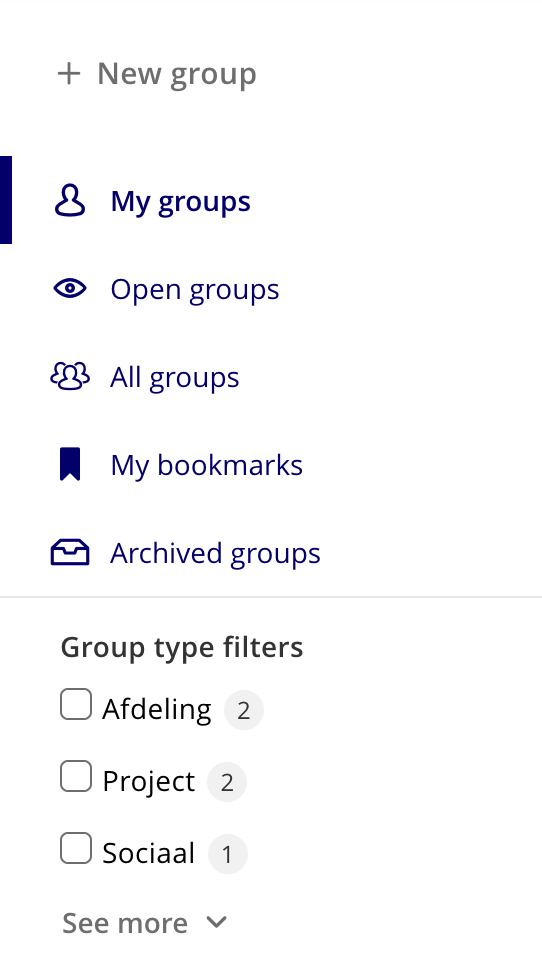The height and width of the screenshot is (974, 542).
Task: Click the plus icon beside New group
Action: click(69, 73)
